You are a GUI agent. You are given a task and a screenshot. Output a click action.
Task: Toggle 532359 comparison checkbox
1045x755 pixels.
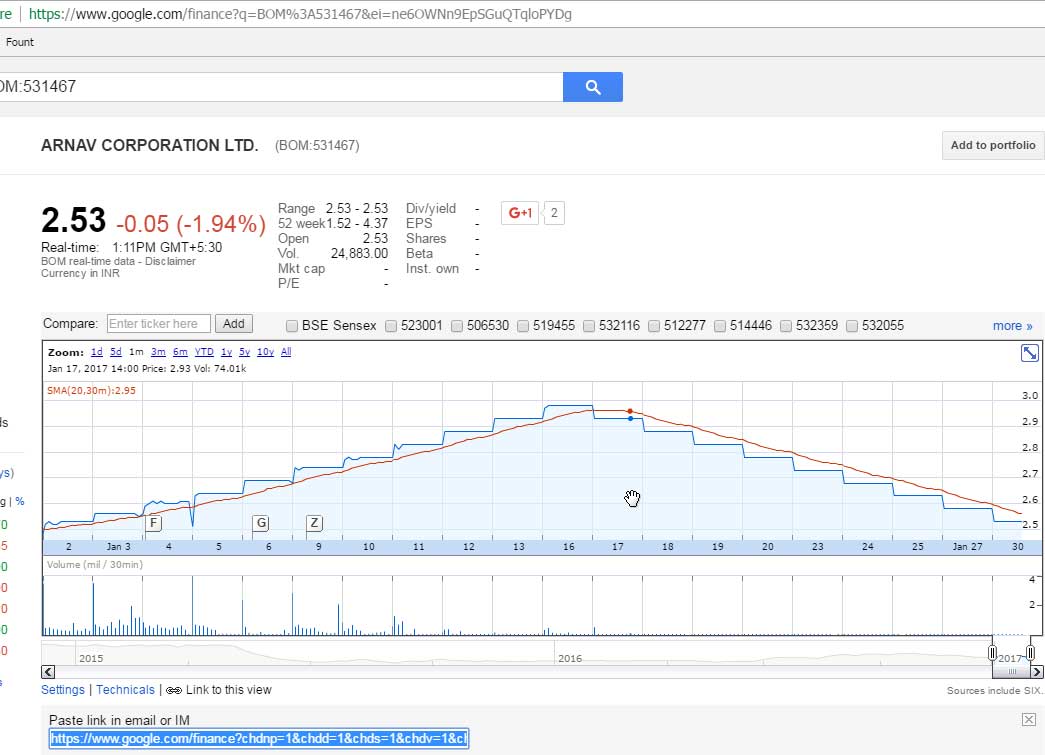click(786, 326)
